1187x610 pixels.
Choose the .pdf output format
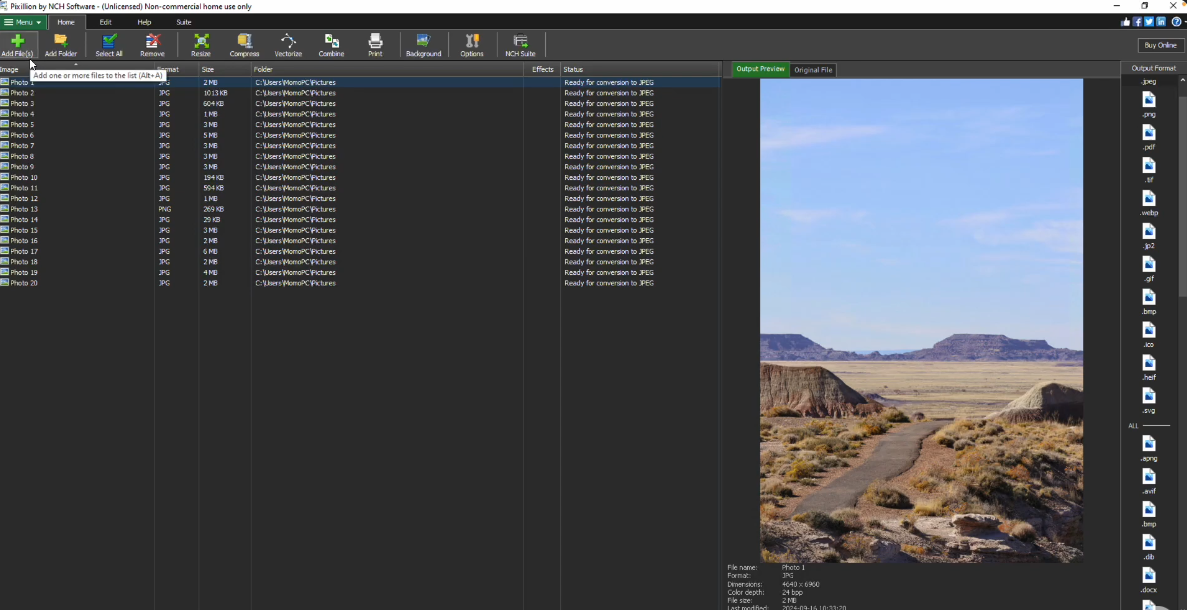1149,137
